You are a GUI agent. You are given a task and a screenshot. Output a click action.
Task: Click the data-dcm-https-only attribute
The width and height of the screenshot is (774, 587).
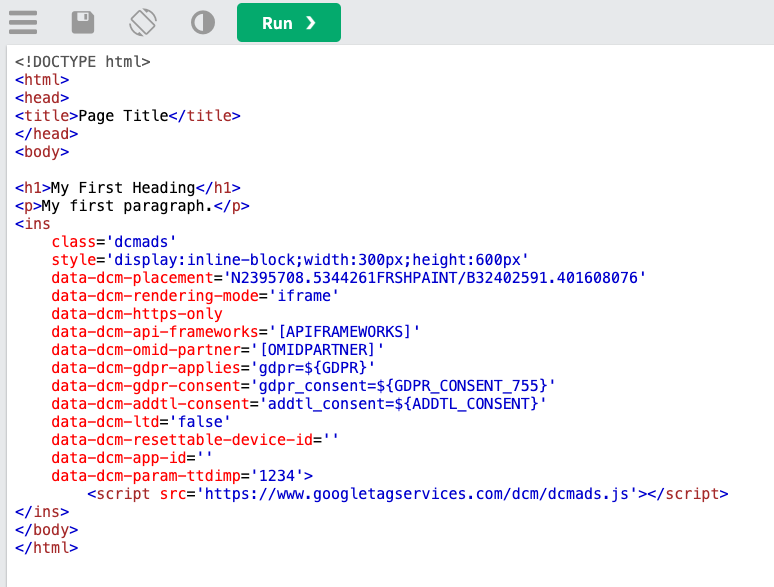tap(137, 314)
